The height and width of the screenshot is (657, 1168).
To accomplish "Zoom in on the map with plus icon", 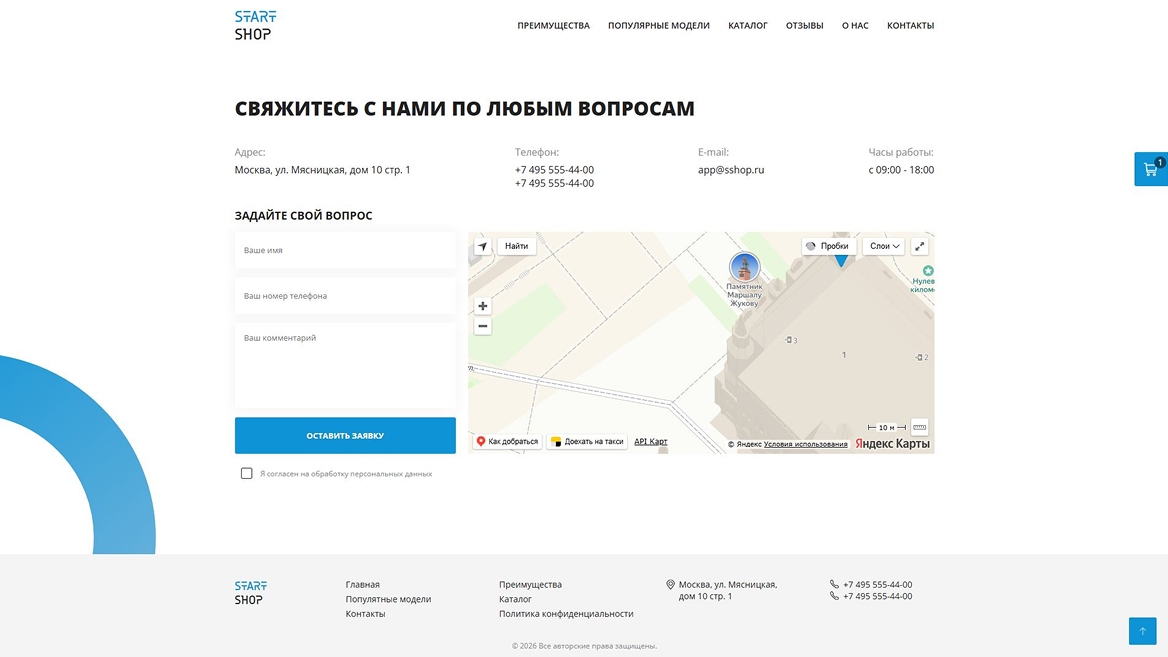I will [482, 305].
